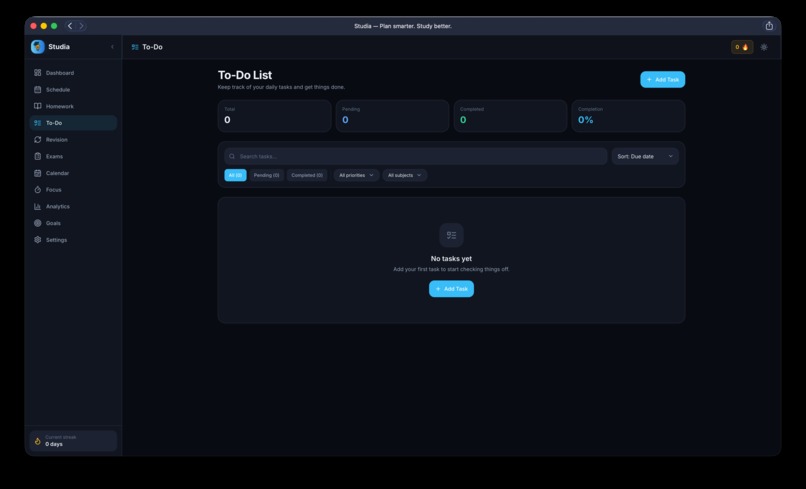Open the All priorities dropdown
This screenshot has height=489, width=806.
pos(356,175)
